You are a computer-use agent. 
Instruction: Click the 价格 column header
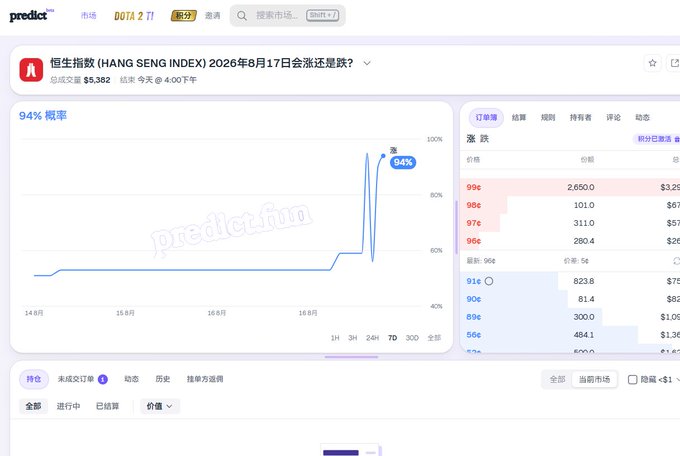click(473, 160)
